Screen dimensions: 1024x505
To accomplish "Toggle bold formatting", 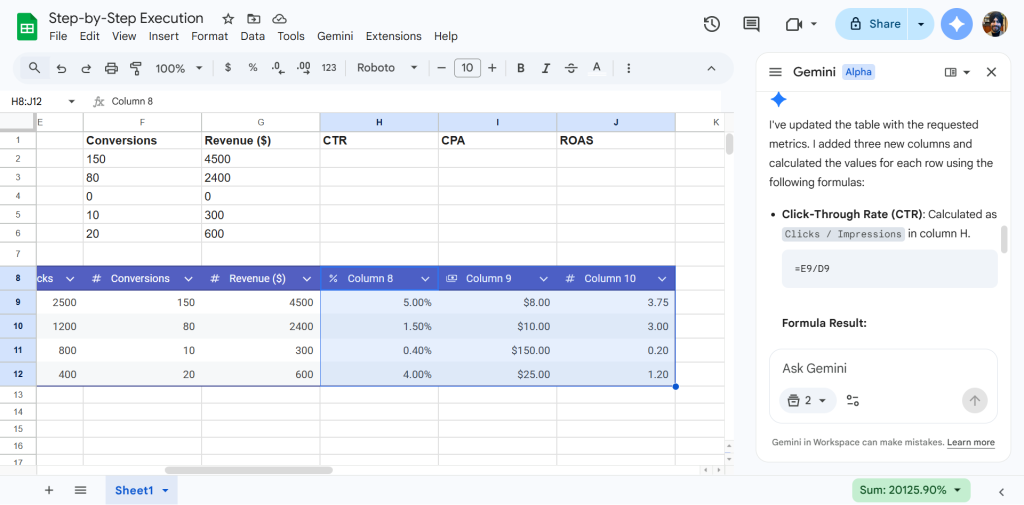I will coord(520,68).
